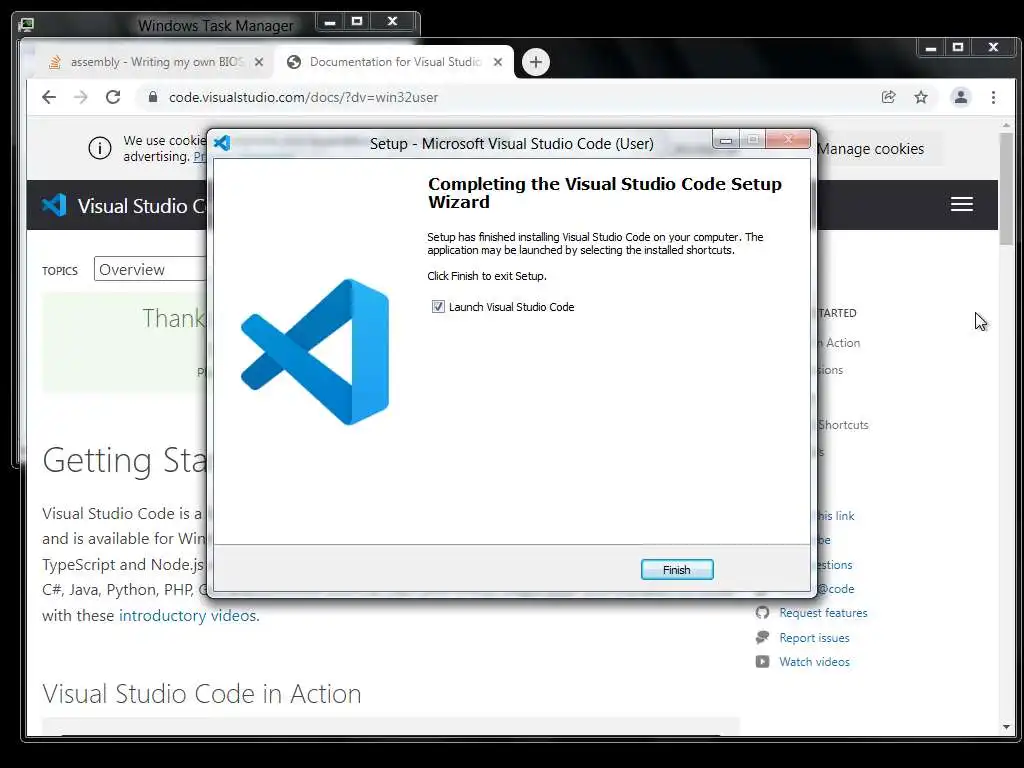This screenshot has width=1024, height=768.
Task: Click the scrollbar down arrow in the browser
Action: [1006, 727]
